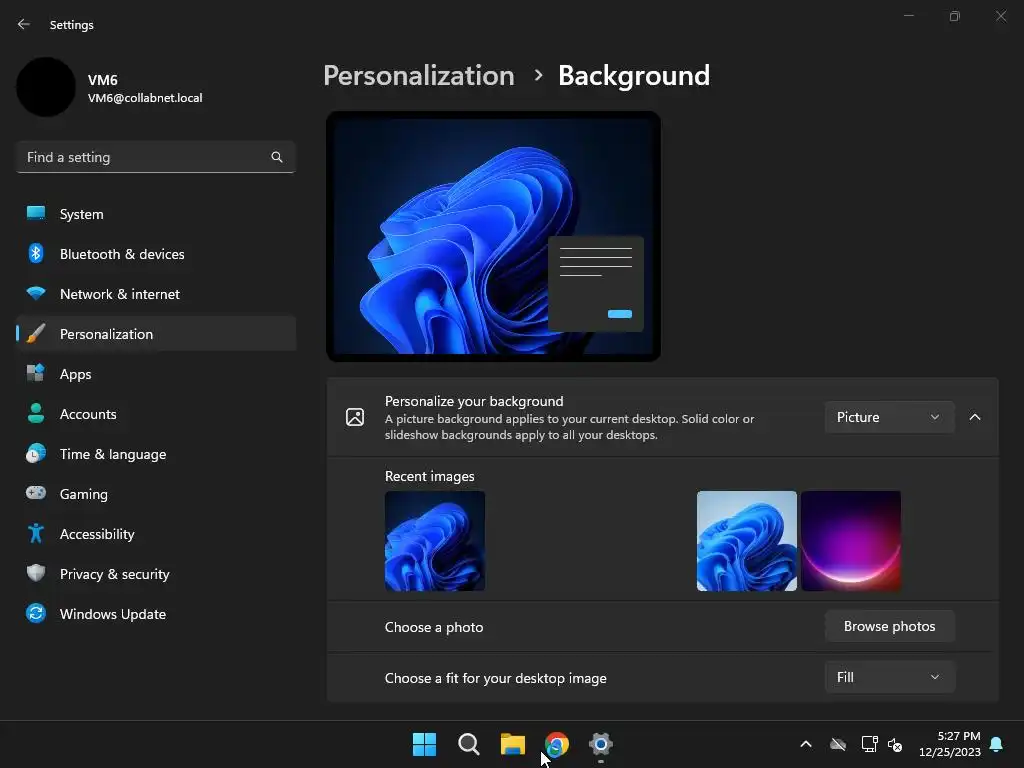This screenshot has width=1024, height=768.
Task: Click the Privacy & security shield icon
Action: point(36,573)
